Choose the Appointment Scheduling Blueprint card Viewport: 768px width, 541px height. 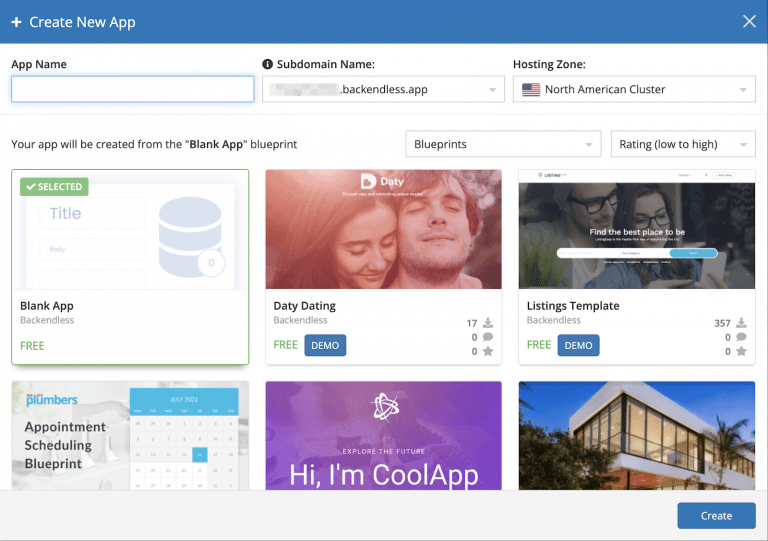130,436
